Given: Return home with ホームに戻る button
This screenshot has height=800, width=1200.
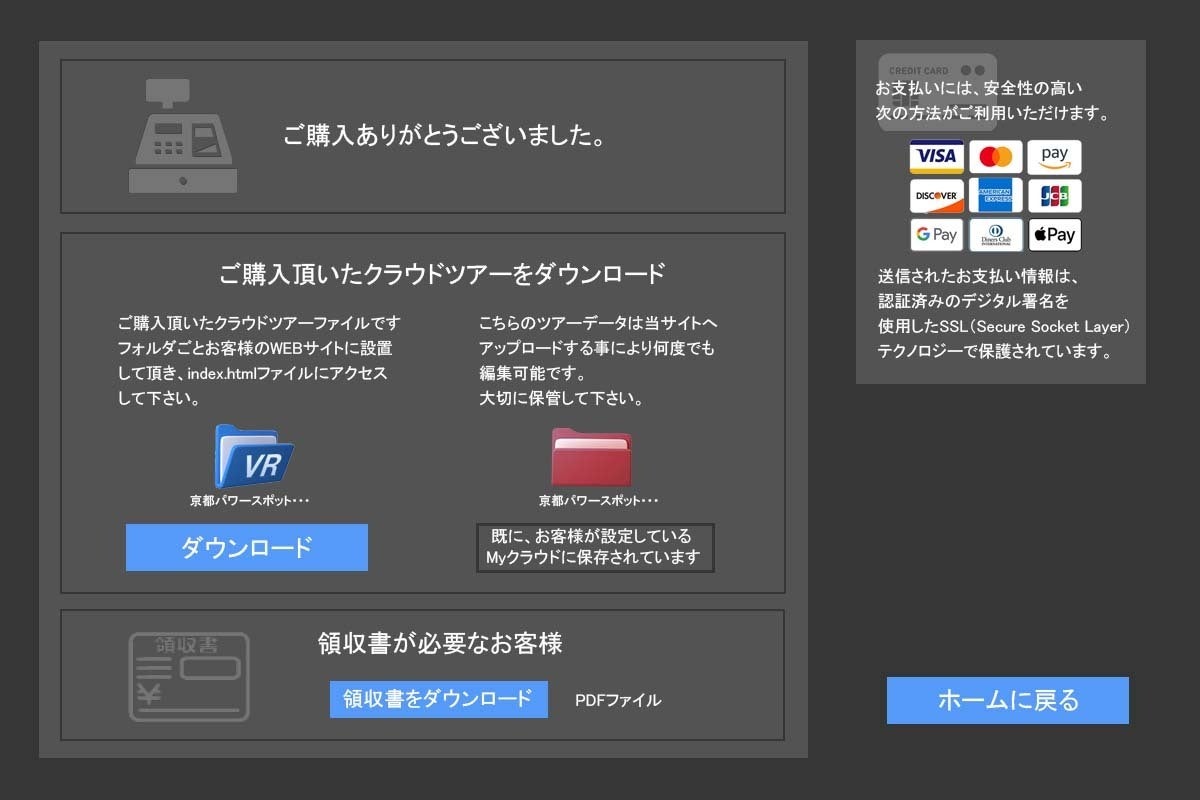Looking at the screenshot, I should [x=1007, y=700].
